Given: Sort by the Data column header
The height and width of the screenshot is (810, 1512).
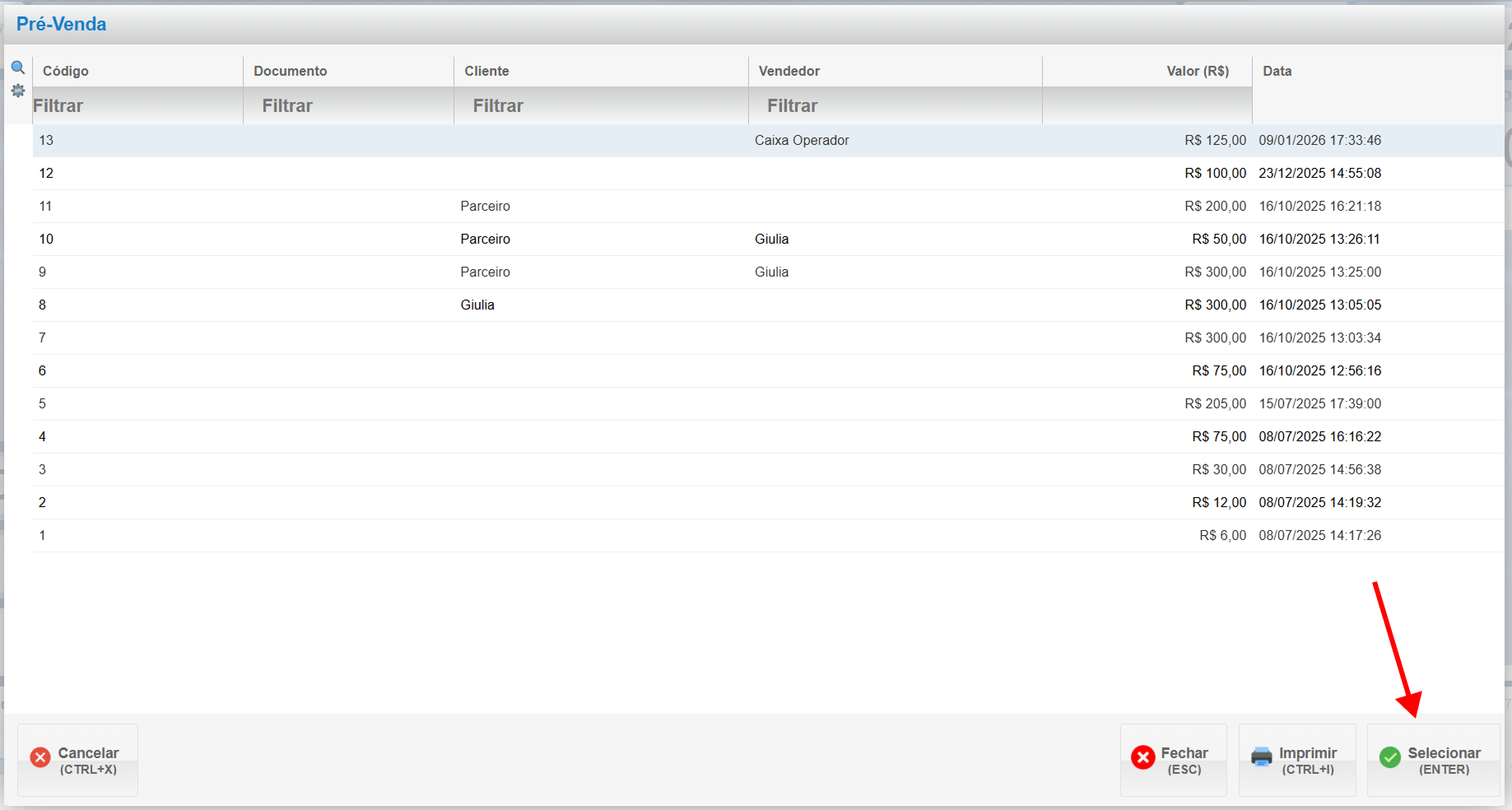Looking at the screenshot, I should (1277, 71).
